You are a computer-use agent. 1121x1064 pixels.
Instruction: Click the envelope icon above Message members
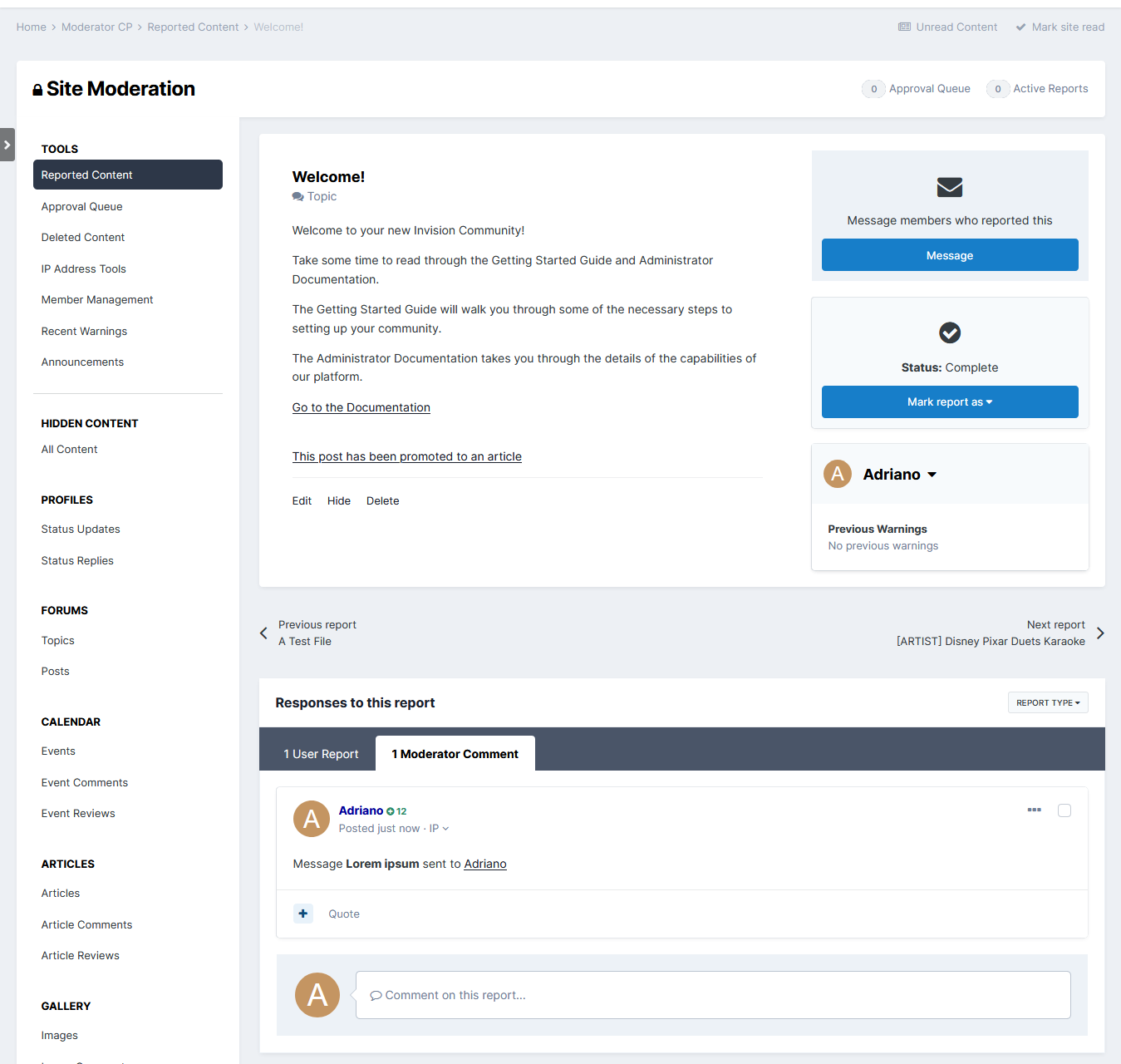coord(950,187)
